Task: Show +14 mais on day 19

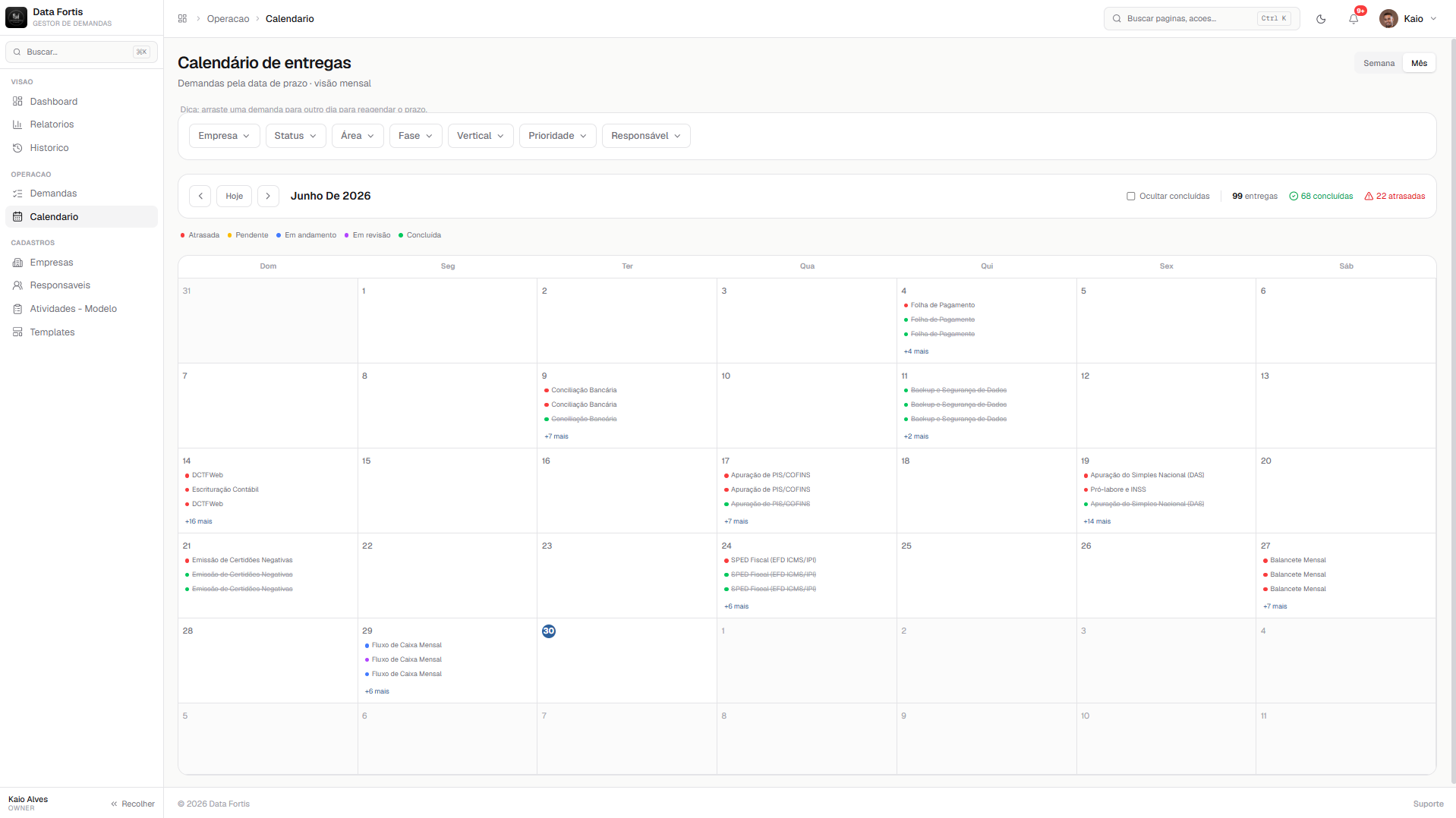Action: pos(1097,521)
